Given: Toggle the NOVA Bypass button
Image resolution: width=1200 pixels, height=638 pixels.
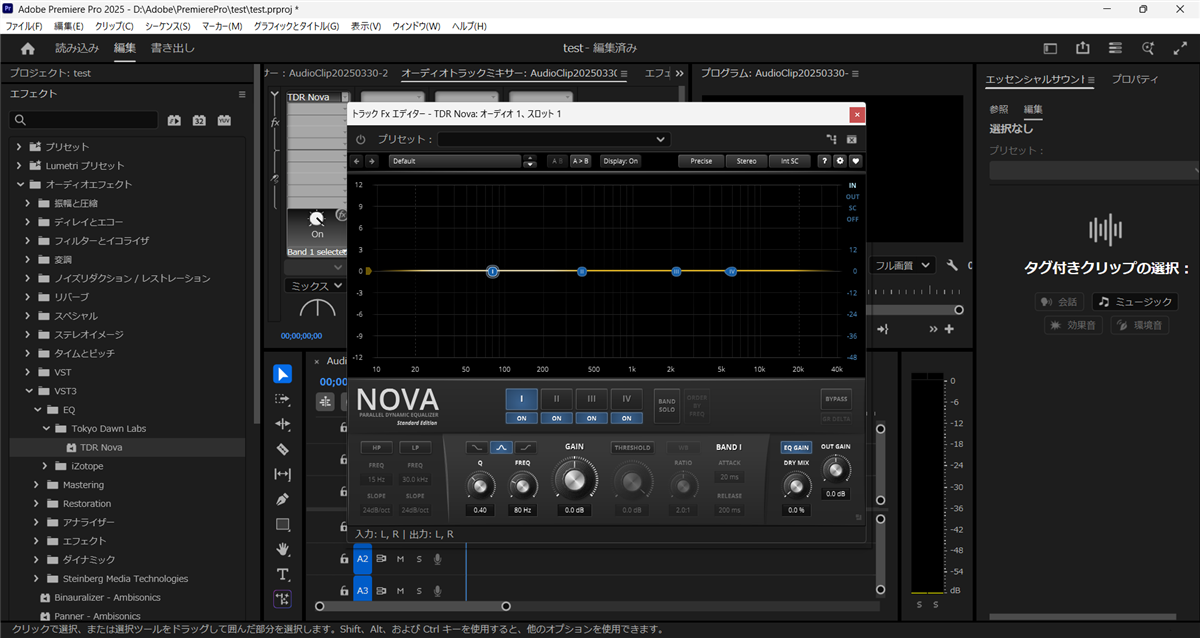Looking at the screenshot, I should [836, 398].
